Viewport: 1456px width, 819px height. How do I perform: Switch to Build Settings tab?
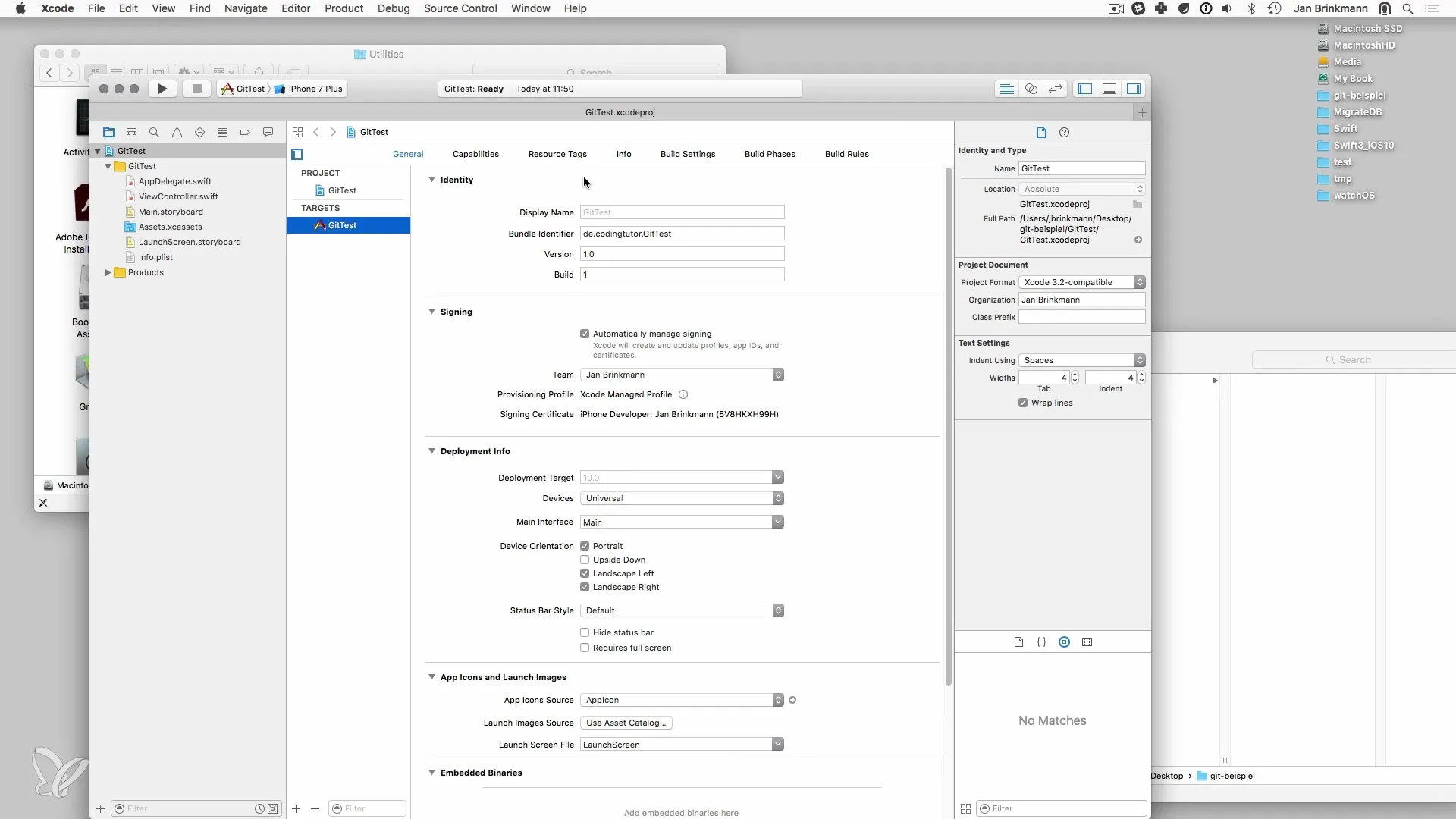[688, 154]
